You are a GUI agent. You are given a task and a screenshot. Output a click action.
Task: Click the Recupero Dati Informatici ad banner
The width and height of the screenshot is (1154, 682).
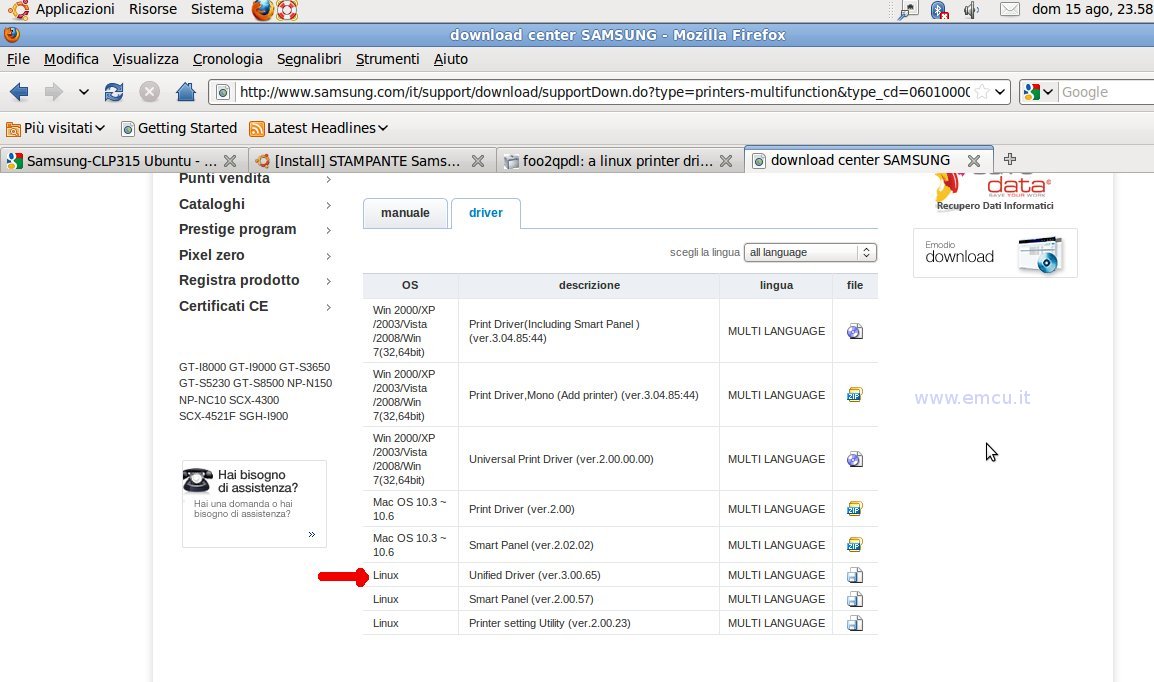[x=995, y=193]
